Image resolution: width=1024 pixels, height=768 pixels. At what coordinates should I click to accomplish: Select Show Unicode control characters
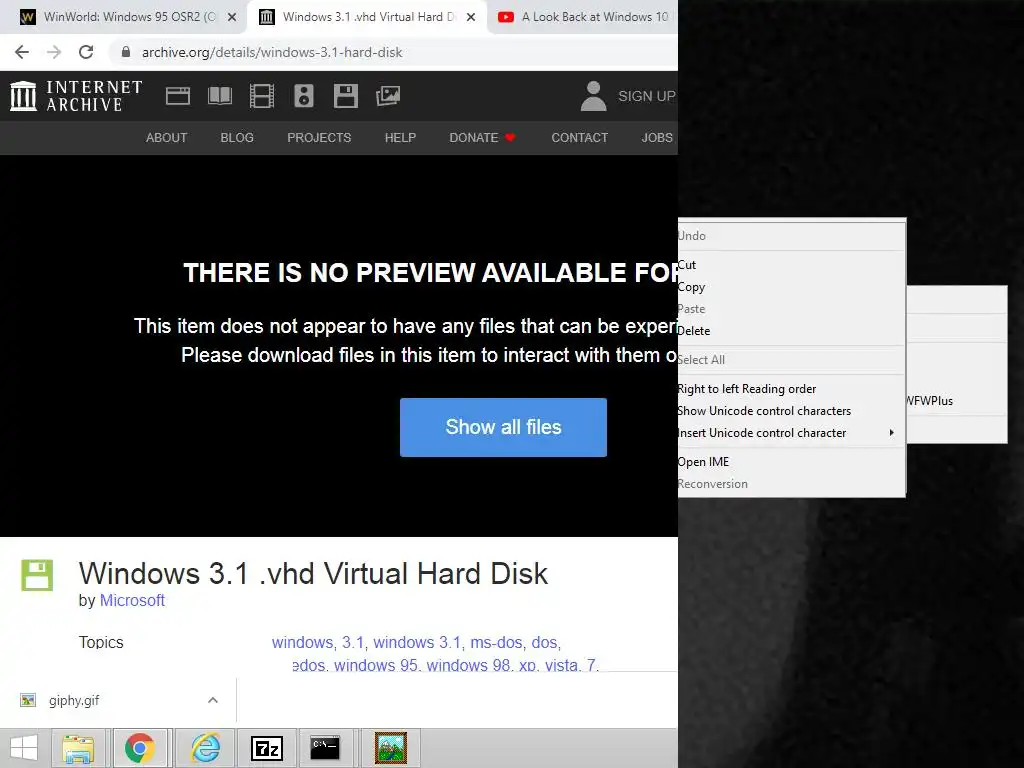pos(792,411)
